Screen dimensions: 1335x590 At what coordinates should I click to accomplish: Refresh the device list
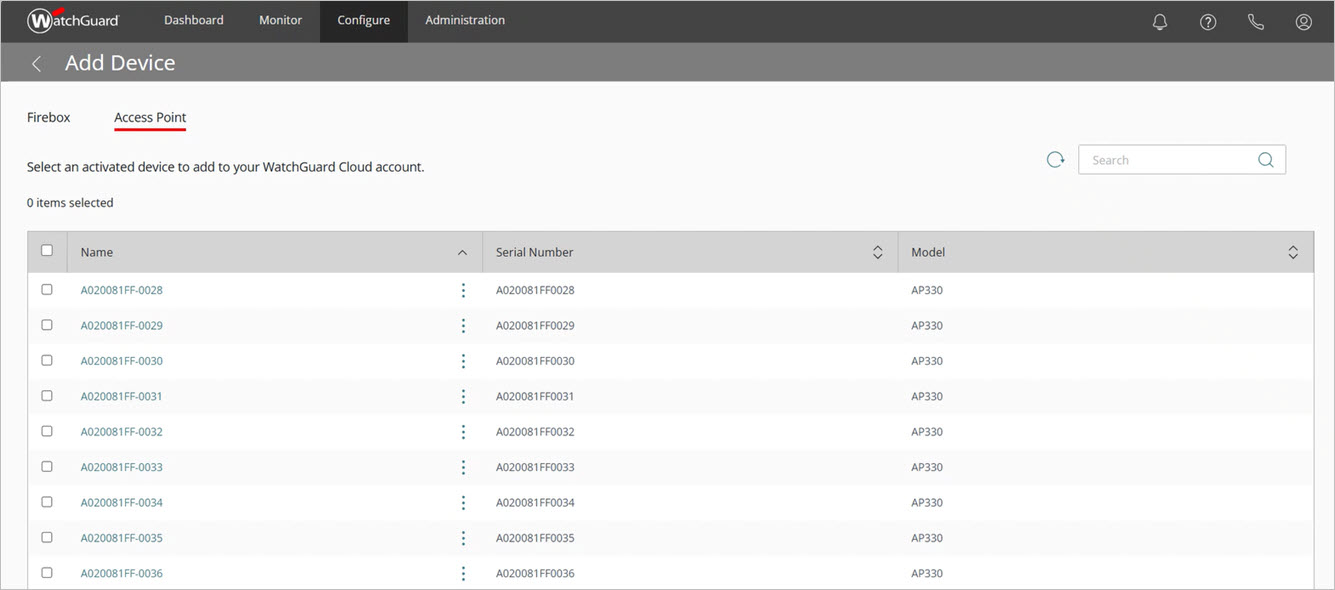pyautogui.click(x=1055, y=159)
